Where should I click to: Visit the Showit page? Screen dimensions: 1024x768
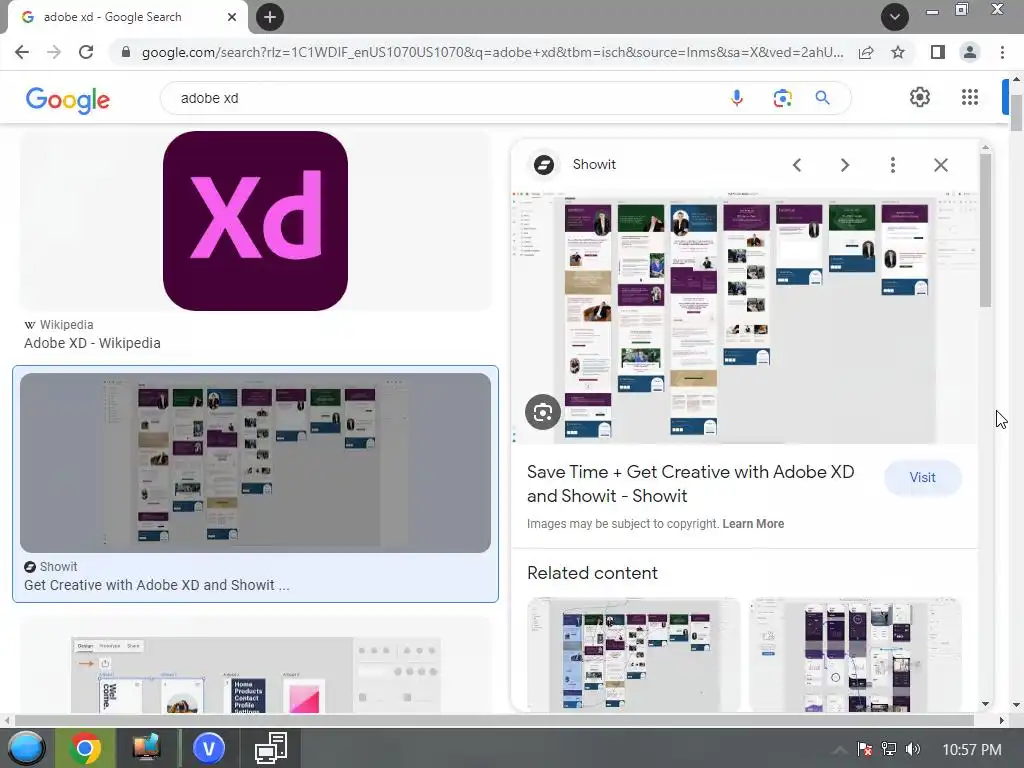tap(923, 477)
